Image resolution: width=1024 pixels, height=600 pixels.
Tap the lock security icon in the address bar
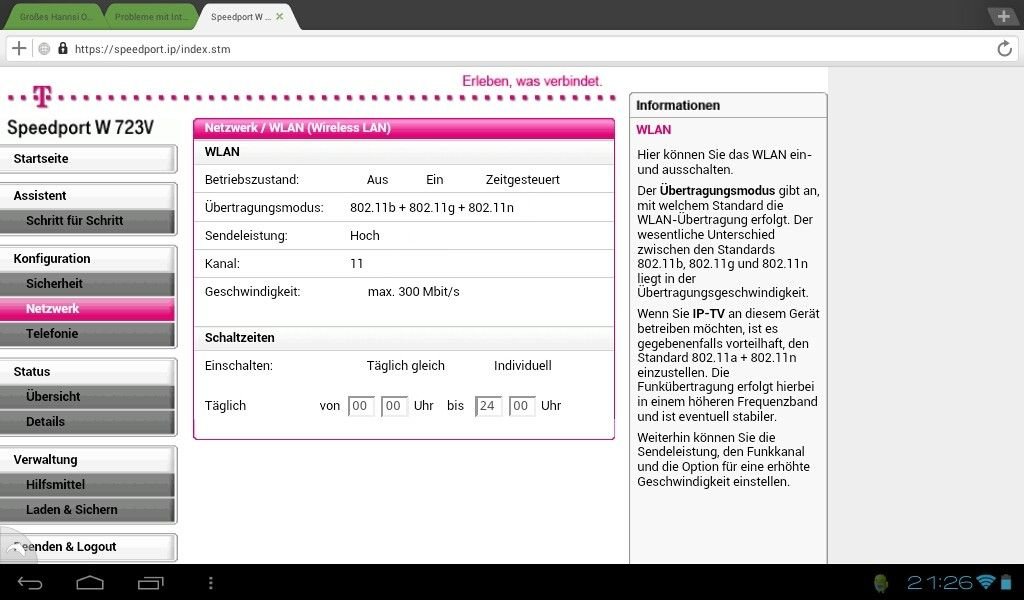63,48
